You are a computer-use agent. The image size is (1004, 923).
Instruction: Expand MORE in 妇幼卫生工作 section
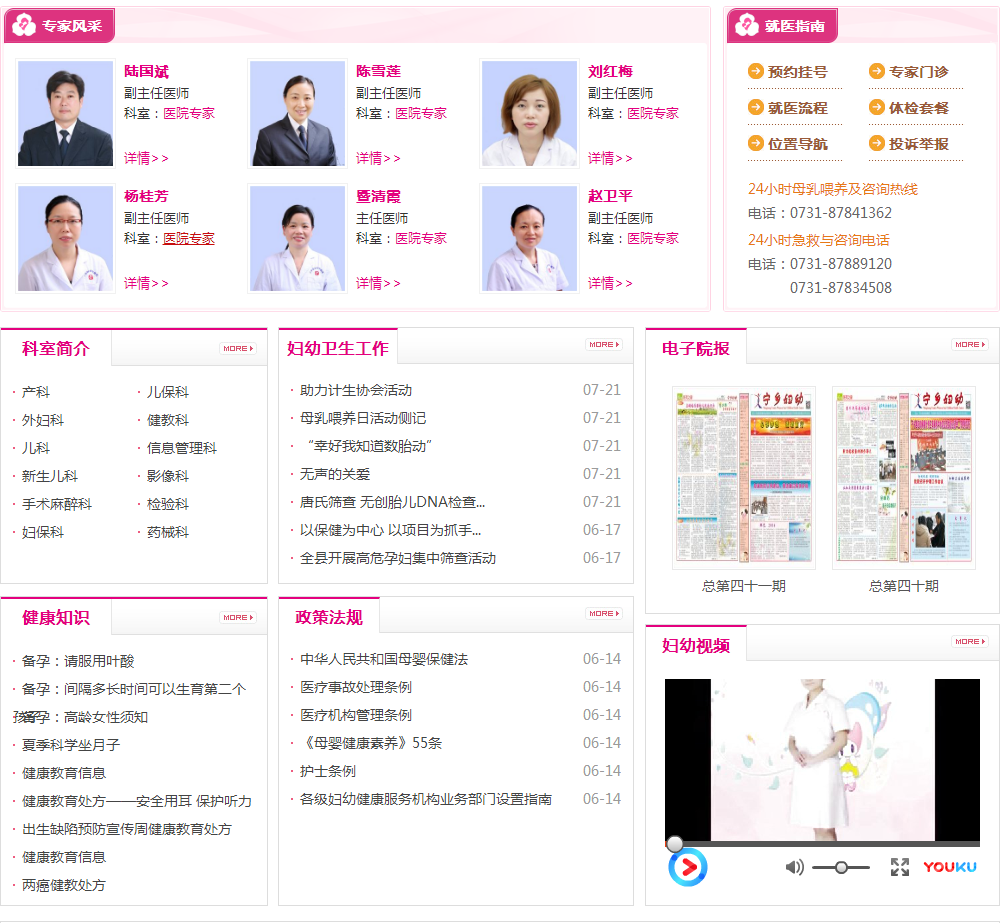pos(603,344)
